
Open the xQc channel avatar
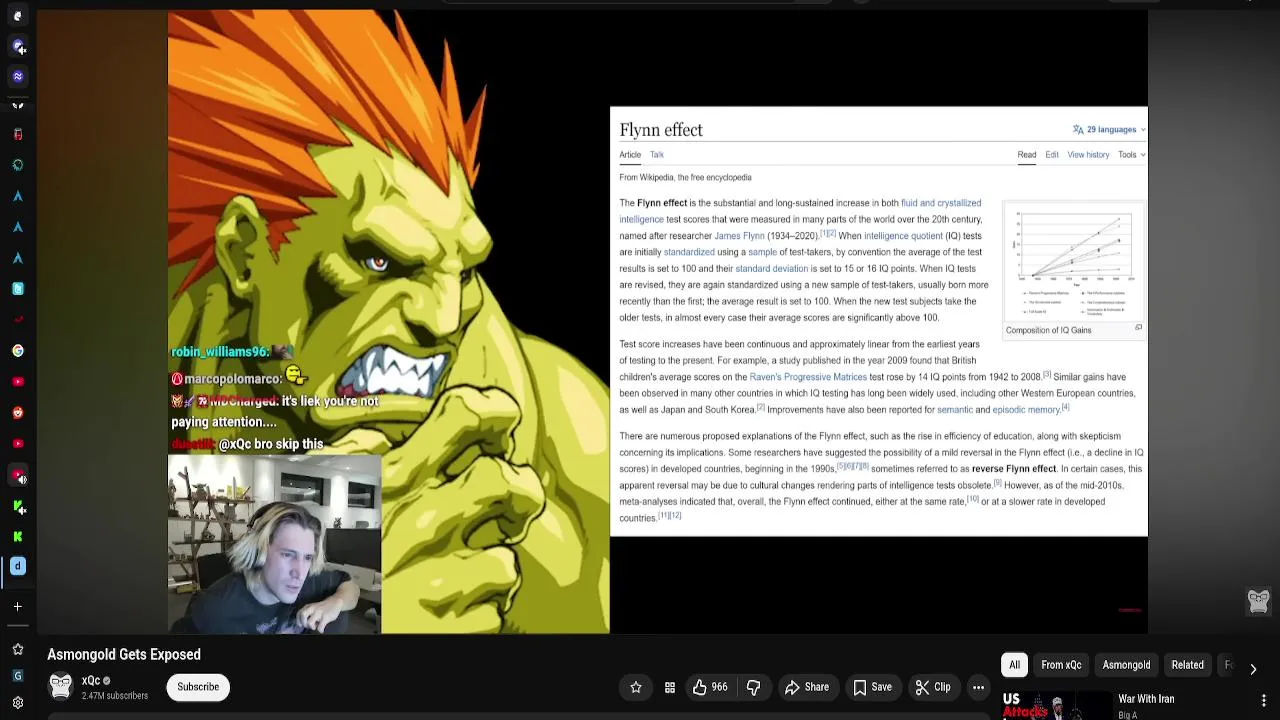61,687
